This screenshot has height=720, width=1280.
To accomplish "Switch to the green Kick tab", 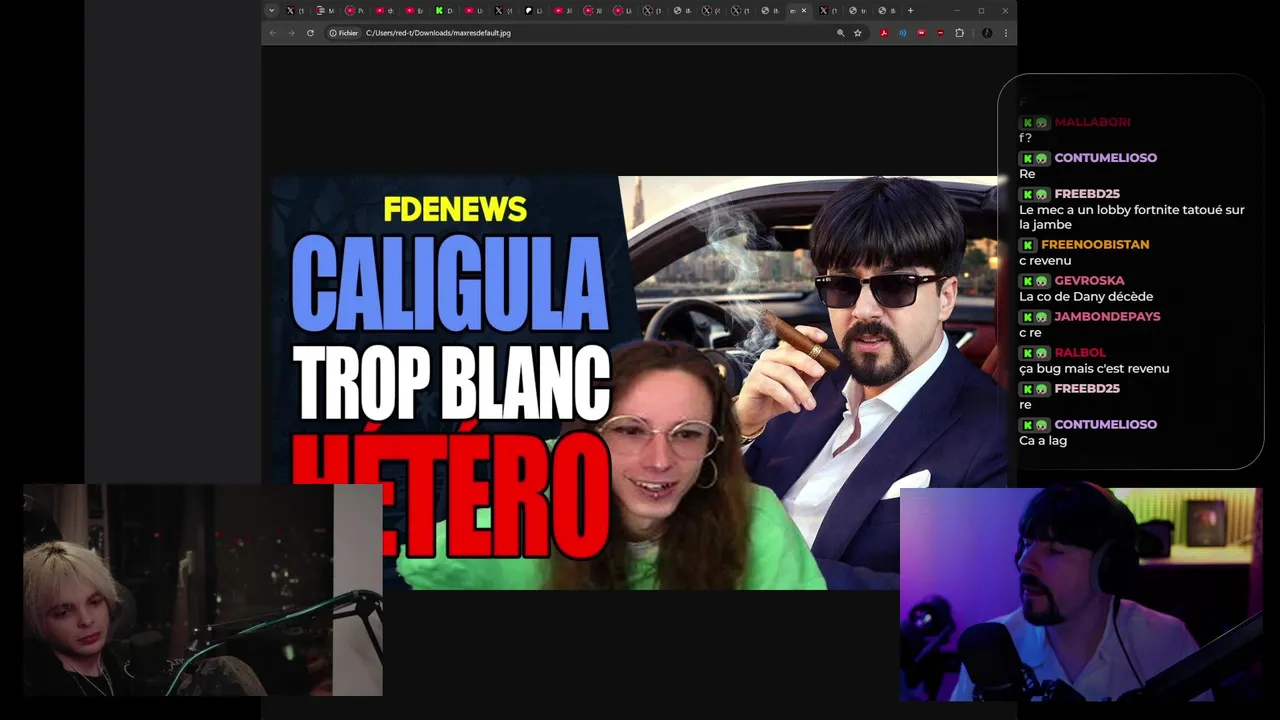I will point(443,10).
